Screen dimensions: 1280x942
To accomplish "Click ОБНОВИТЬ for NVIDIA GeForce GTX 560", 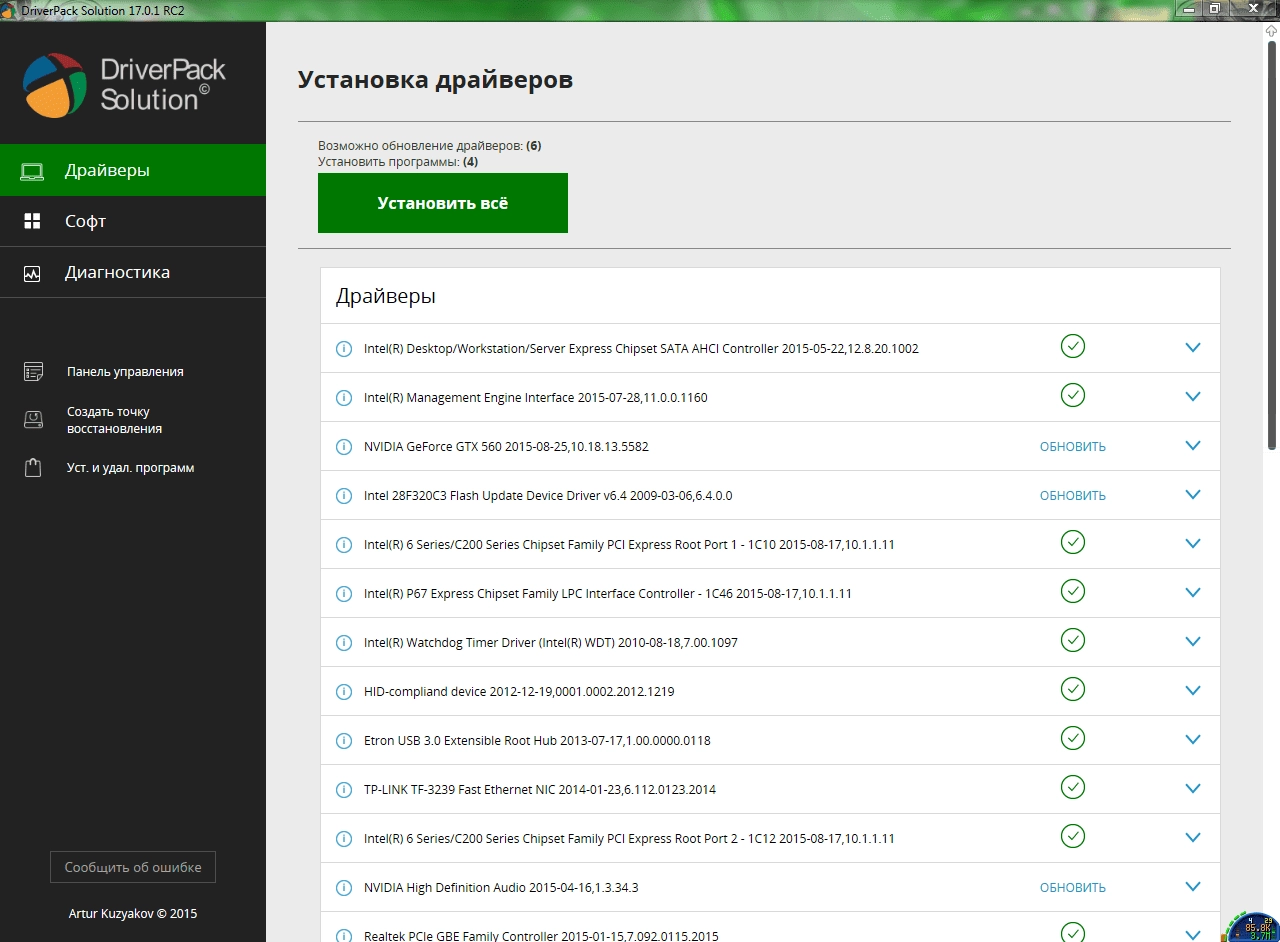I will (x=1073, y=447).
